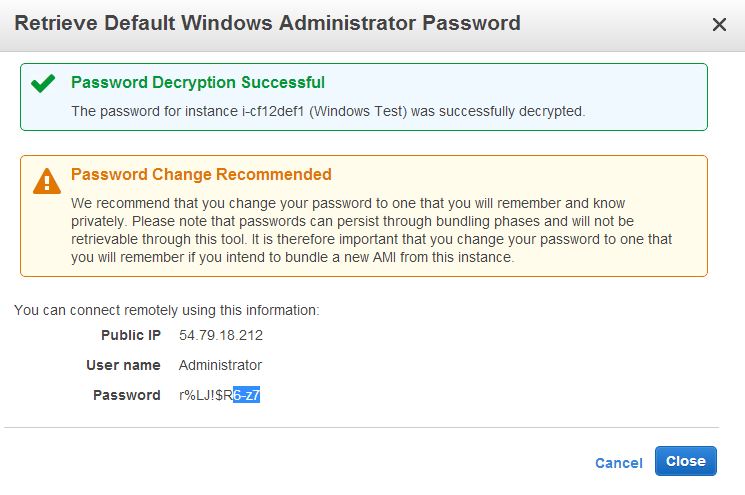
Task: Click the Public IP label
Action: (131, 335)
